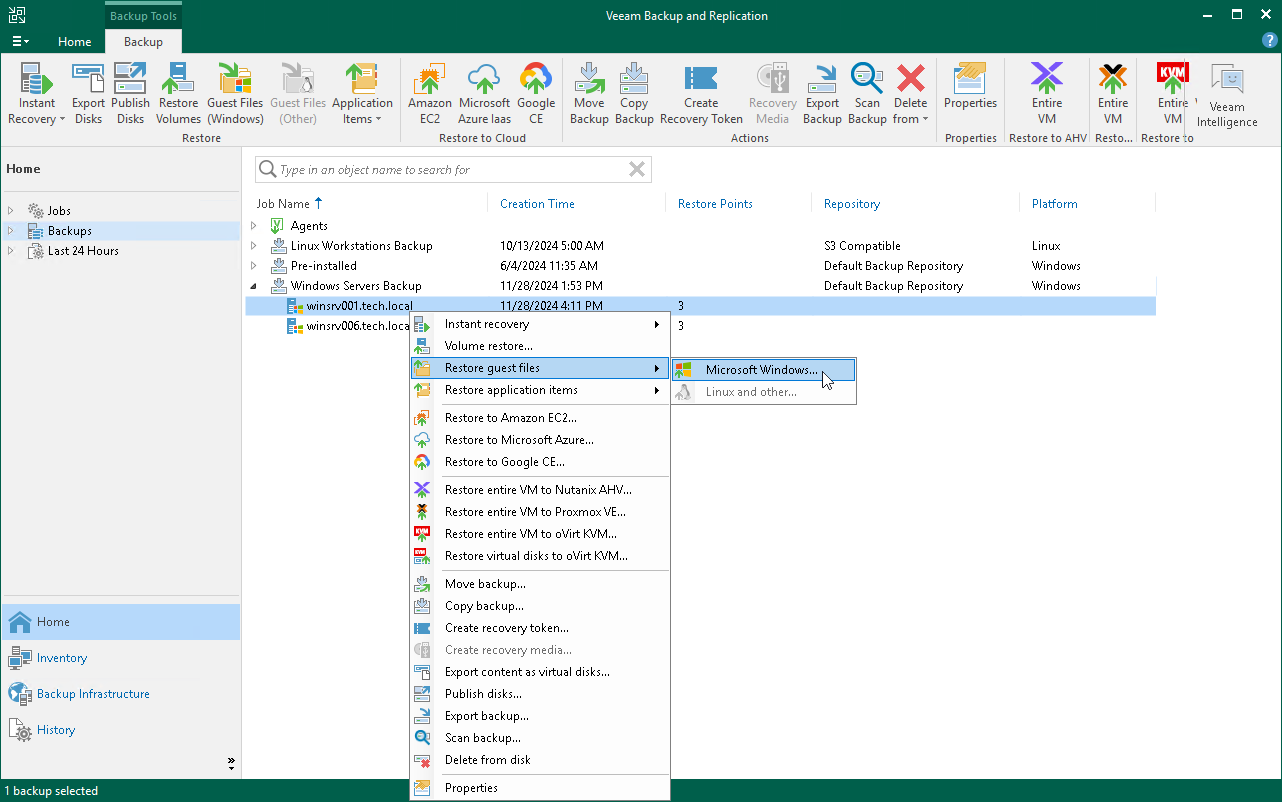Open Delete from dropdown in ribbon

(x=911, y=94)
